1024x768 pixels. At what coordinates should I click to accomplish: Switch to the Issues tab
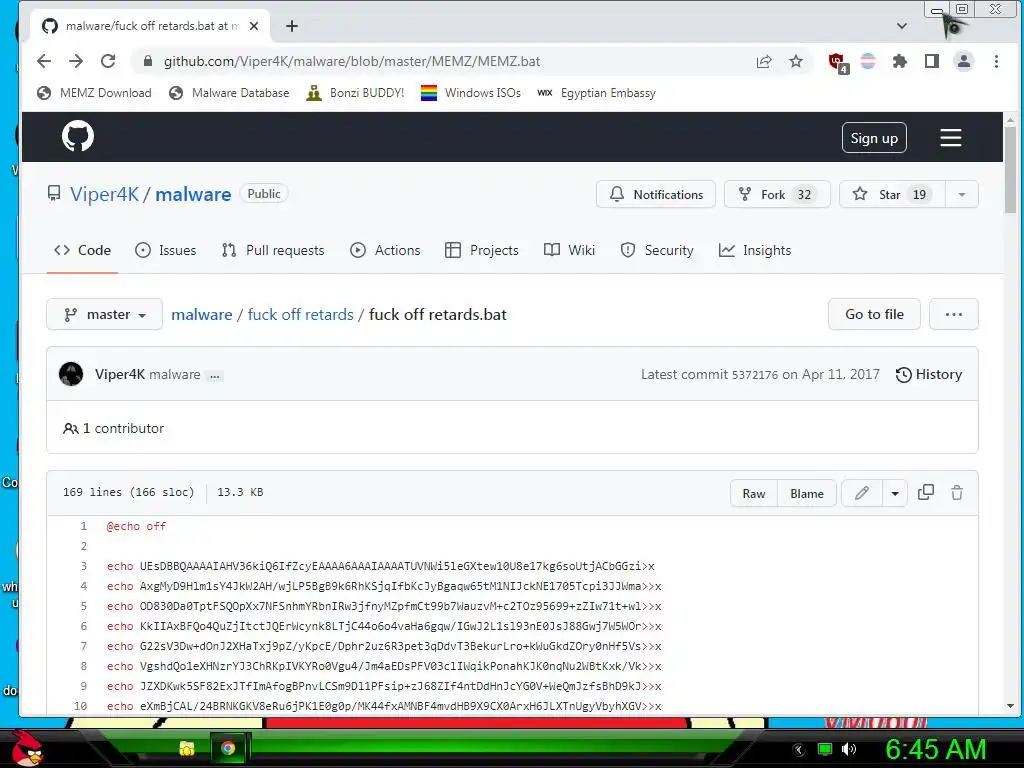point(165,250)
